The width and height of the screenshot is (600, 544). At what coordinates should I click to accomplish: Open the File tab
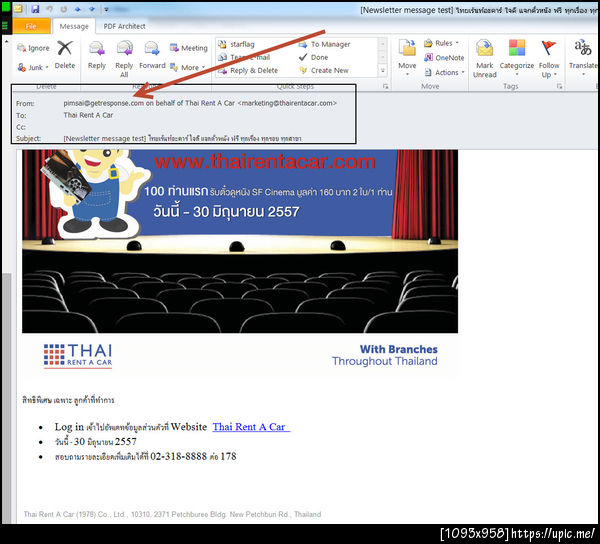tap(31, 26)
